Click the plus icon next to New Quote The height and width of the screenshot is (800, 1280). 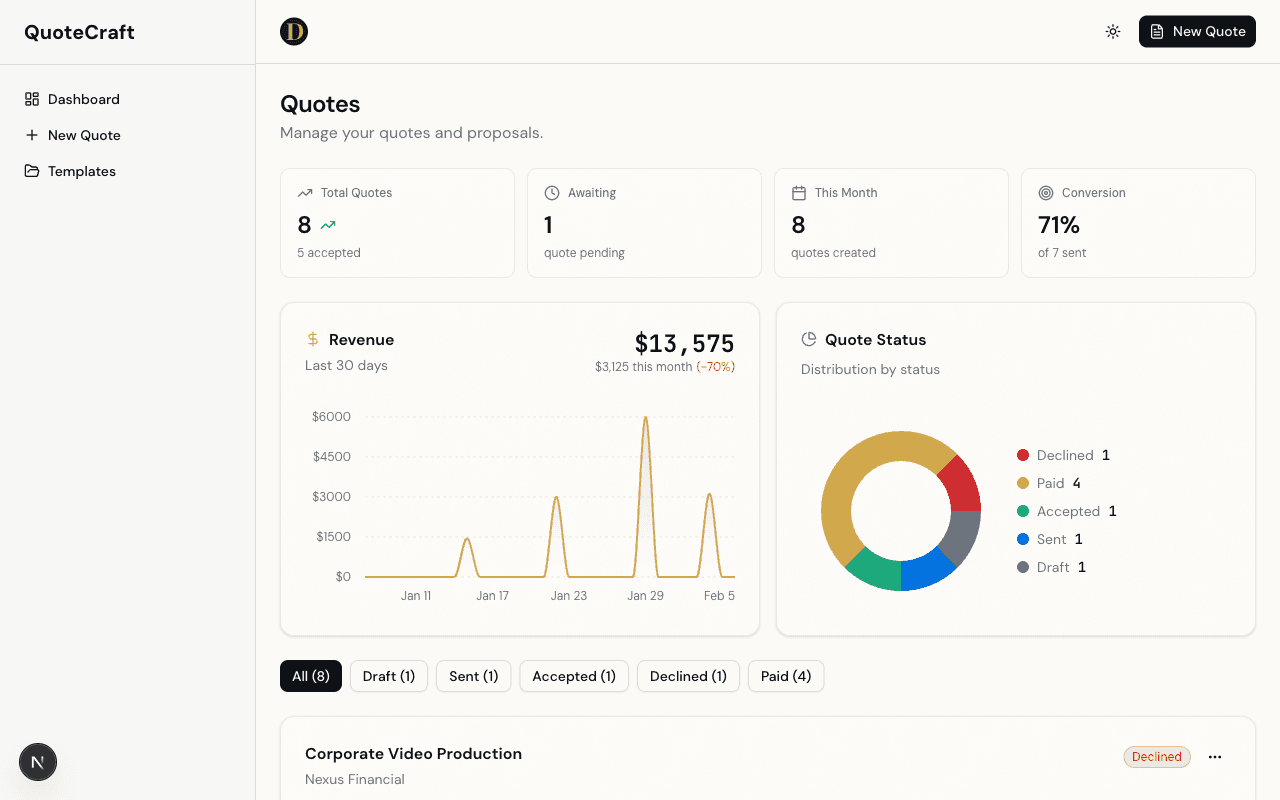33,134
